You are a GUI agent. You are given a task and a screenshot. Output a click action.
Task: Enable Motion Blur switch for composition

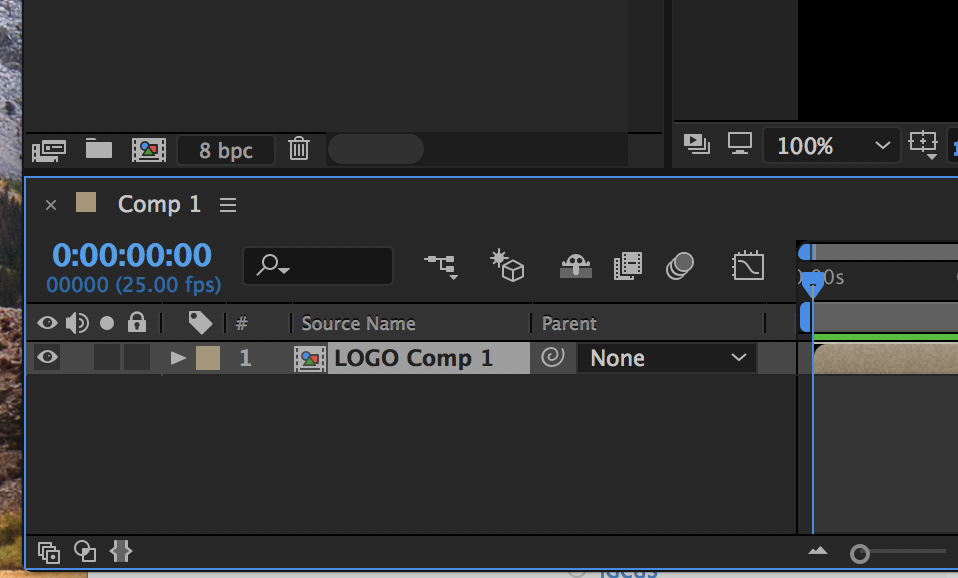point(680,266)
